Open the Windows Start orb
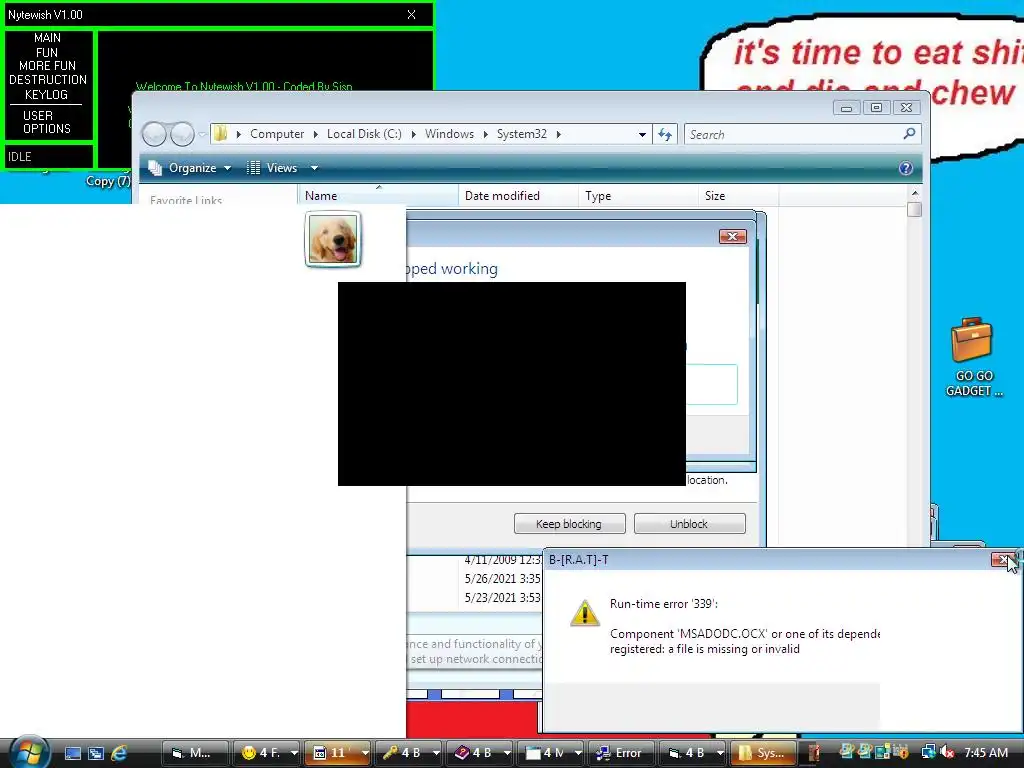The width and height of the screenshot is (1024, 768). [x=29, y=752]
